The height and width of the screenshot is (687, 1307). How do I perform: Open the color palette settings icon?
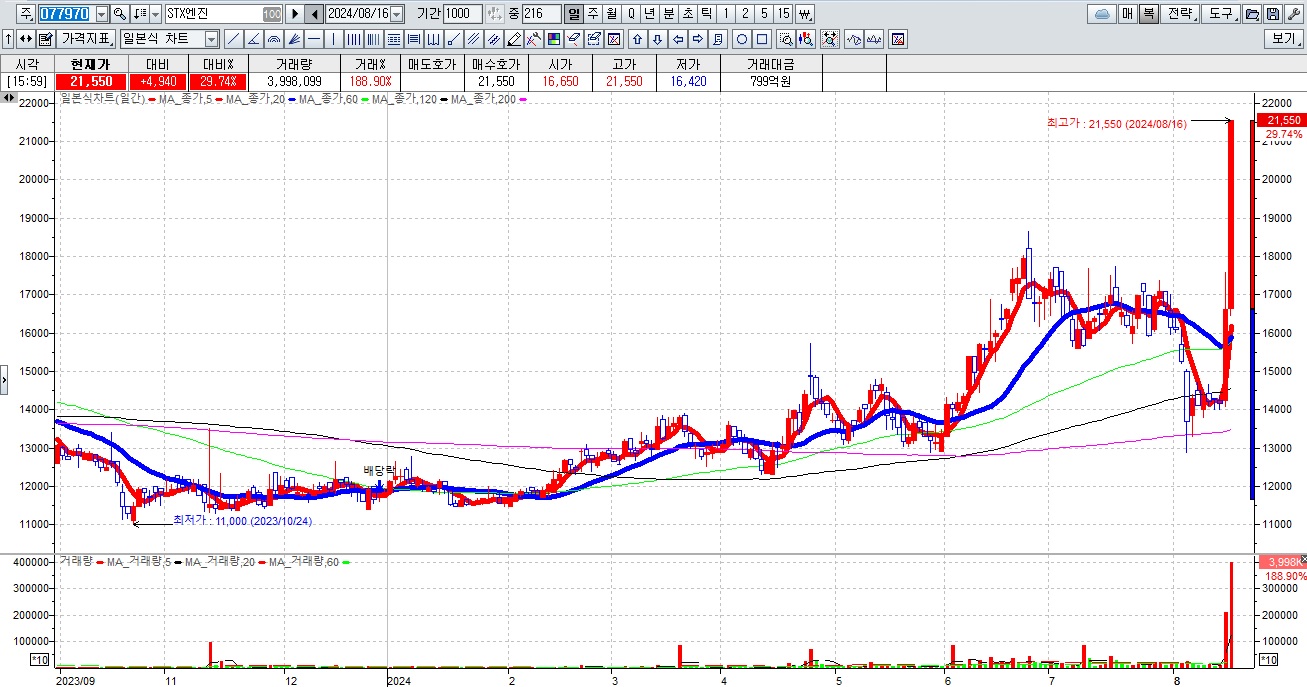[x=553, y=39]
